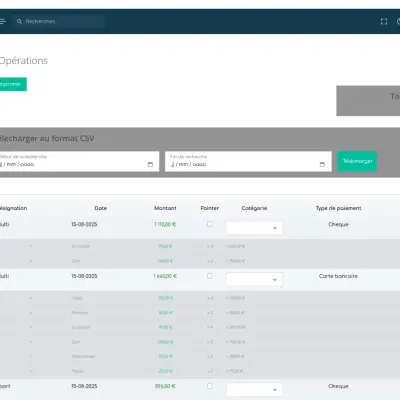Click the Montant column header
This screenshot has width=400, height=400.
coord(165,208)
